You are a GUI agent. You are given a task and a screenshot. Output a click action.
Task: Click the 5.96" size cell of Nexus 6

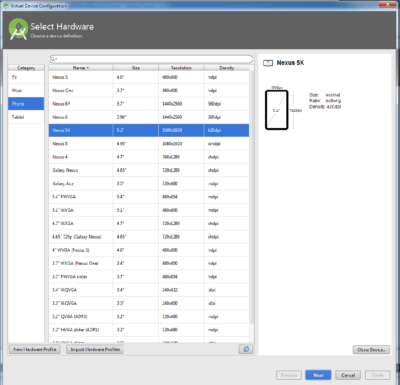click(136, 117)
